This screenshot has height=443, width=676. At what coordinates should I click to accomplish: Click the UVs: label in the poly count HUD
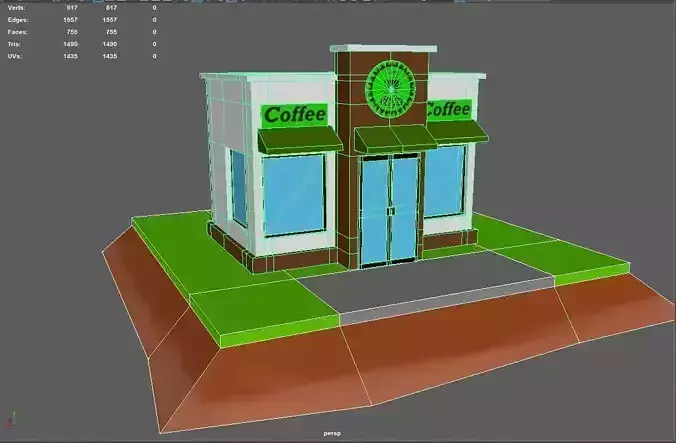point(14,56)
